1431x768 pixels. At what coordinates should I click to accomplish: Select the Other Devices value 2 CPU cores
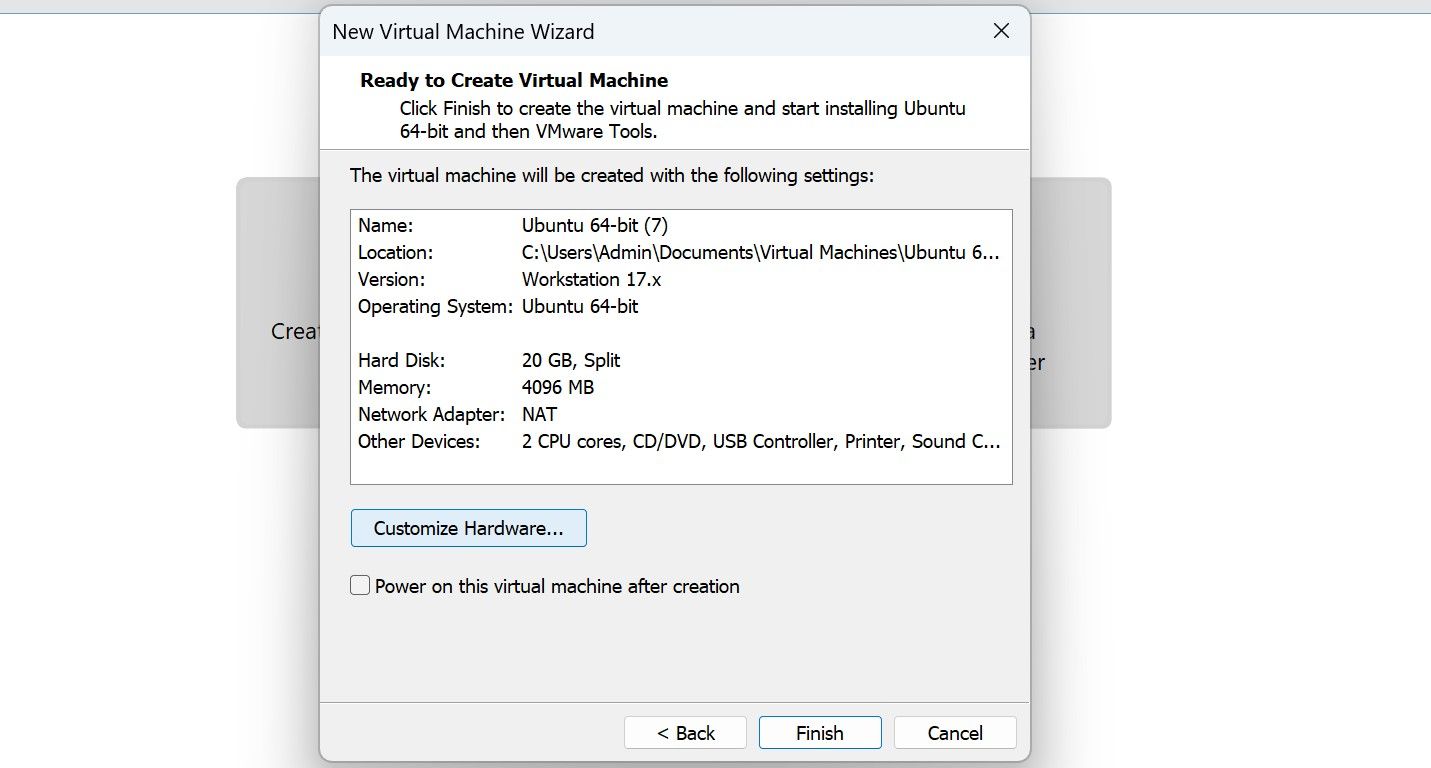tap(761, 441)
